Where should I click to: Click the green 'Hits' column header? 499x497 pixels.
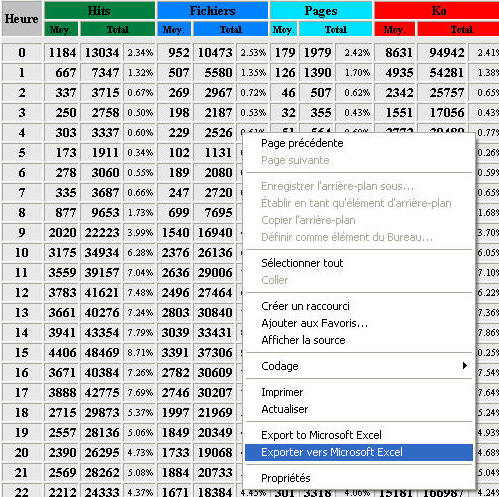99,11
